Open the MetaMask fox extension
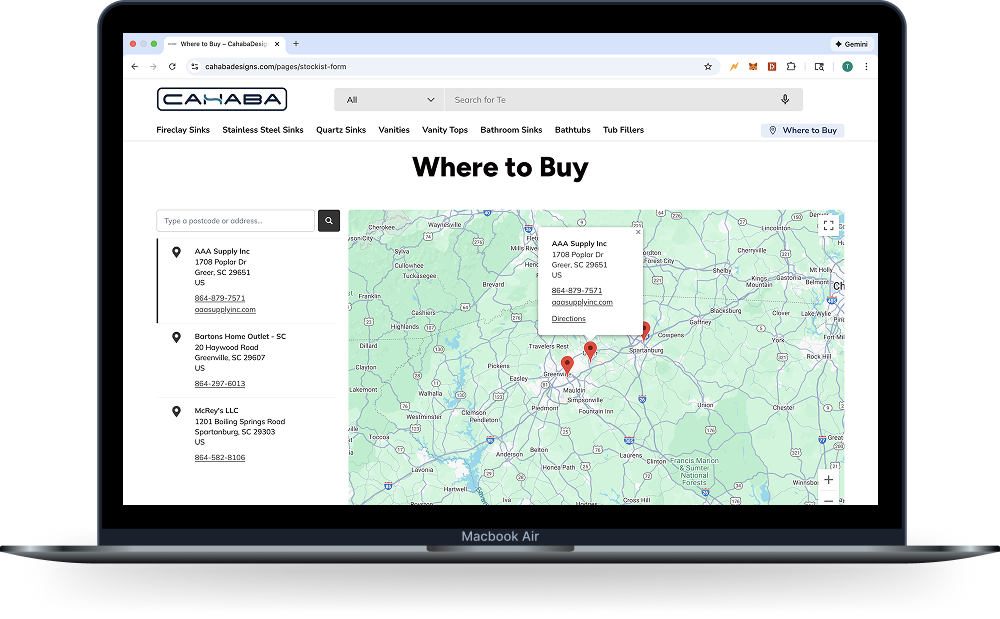 coord(752,67)
